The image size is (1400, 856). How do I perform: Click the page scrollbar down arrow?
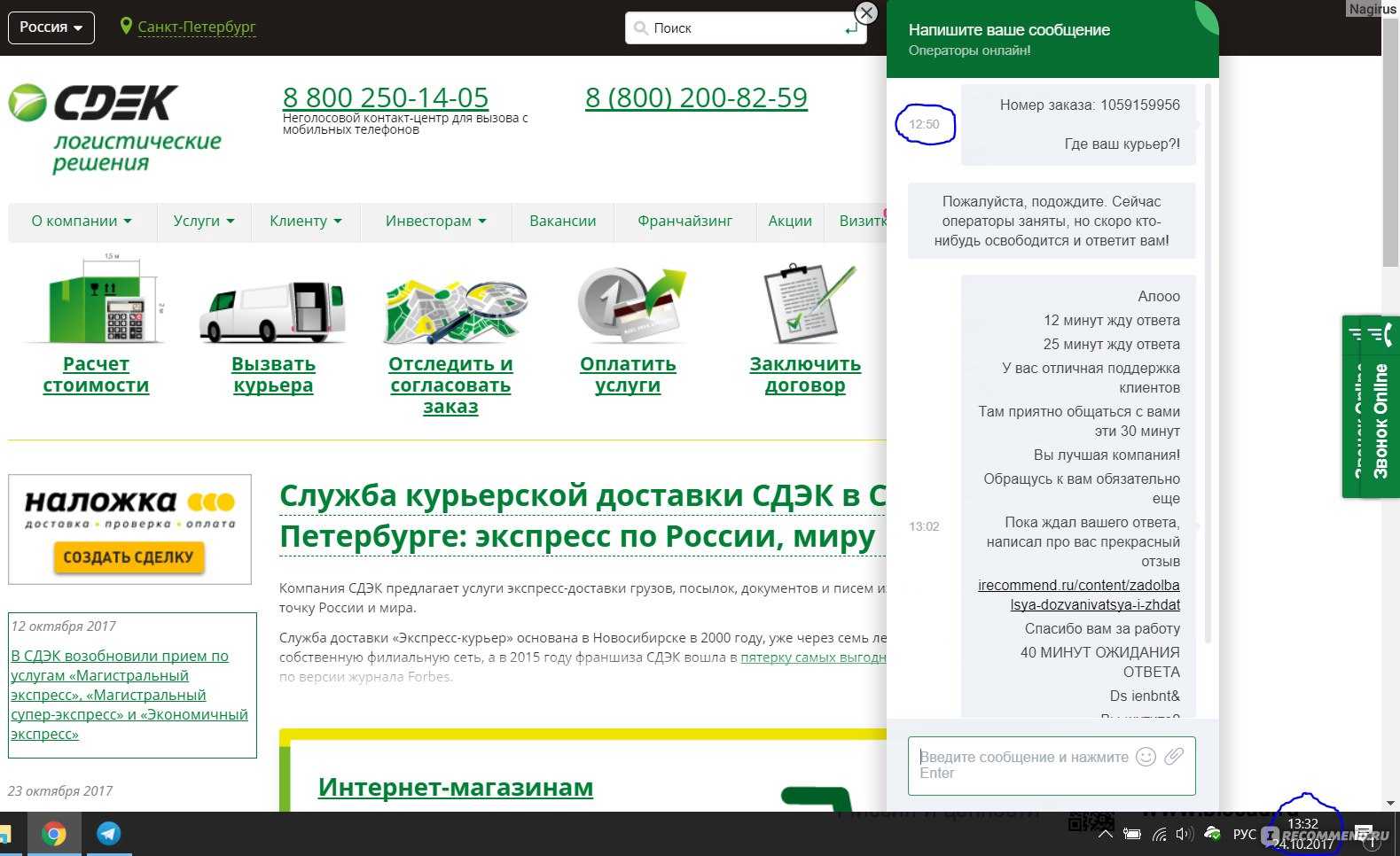(x=1391, y=803)
